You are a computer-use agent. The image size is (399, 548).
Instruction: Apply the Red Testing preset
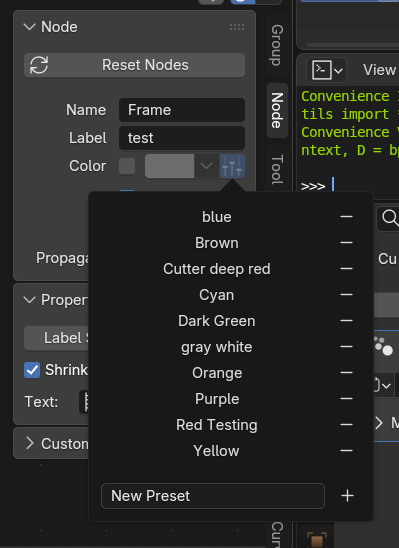click(x=217, y=425)
